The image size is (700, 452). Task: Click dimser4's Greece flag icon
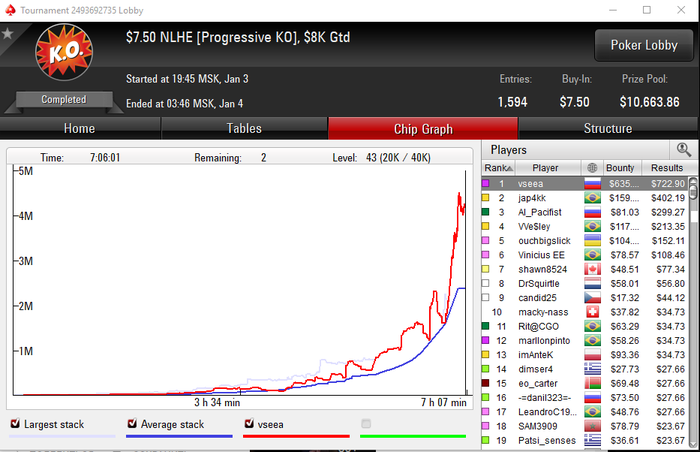[x=592, y=369]
